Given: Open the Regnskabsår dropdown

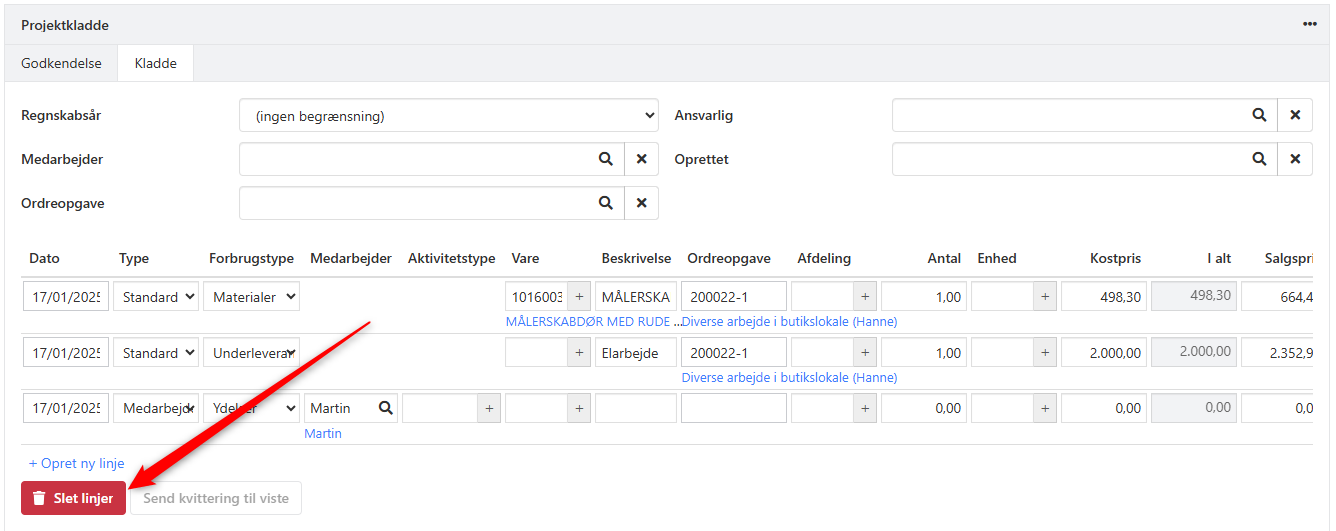Looking at the screenshot, I should click(448, 116).
